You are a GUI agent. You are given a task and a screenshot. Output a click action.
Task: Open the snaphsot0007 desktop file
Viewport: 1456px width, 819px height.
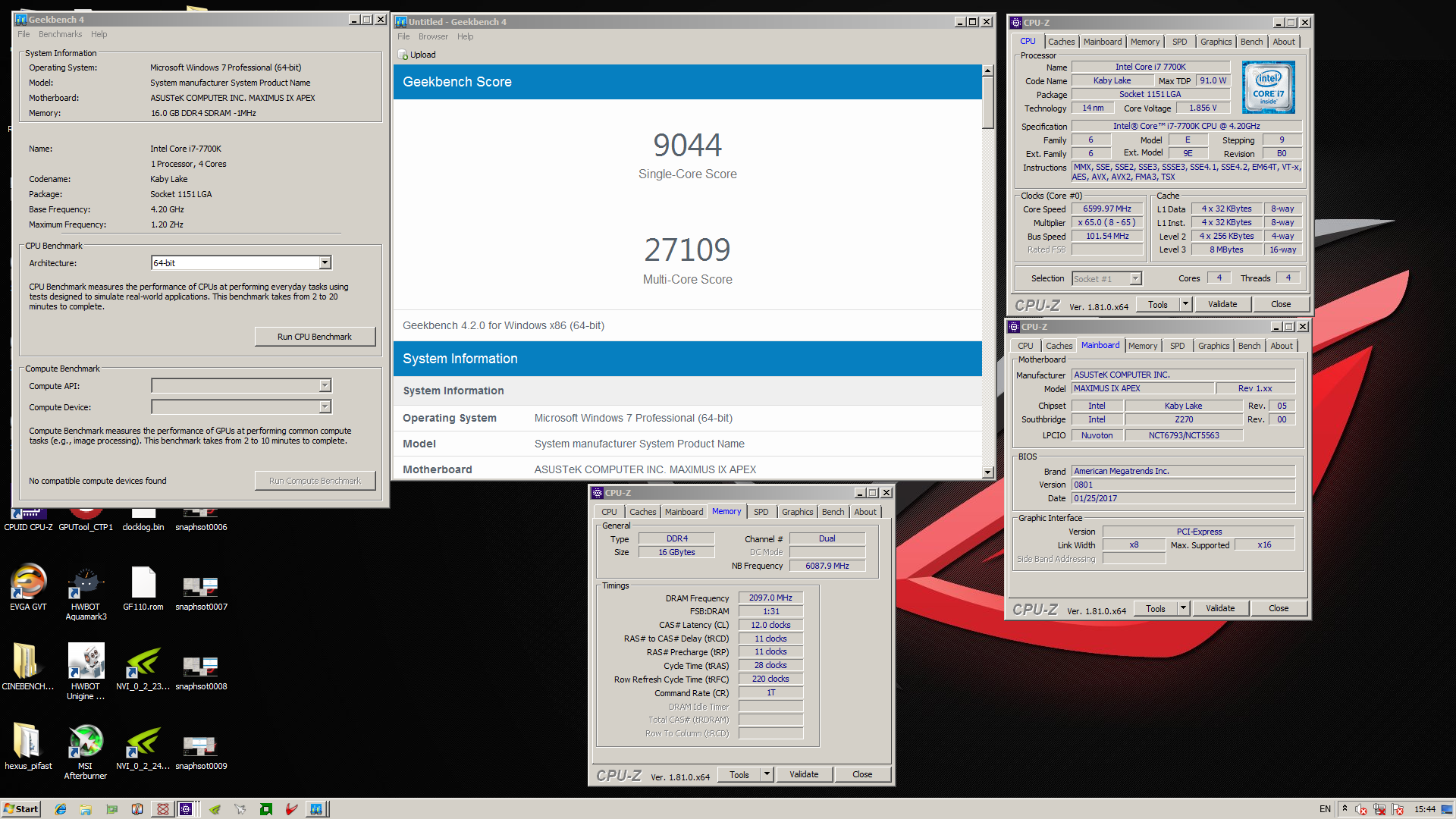201,592
